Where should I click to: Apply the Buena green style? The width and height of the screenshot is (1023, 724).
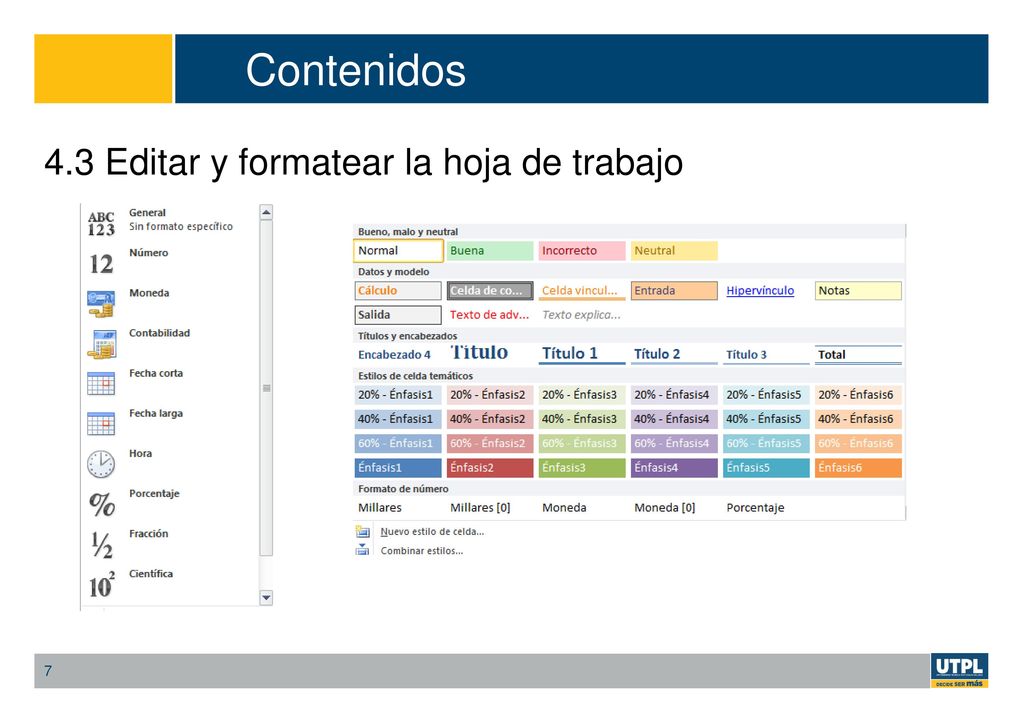[x=490, y=250]
